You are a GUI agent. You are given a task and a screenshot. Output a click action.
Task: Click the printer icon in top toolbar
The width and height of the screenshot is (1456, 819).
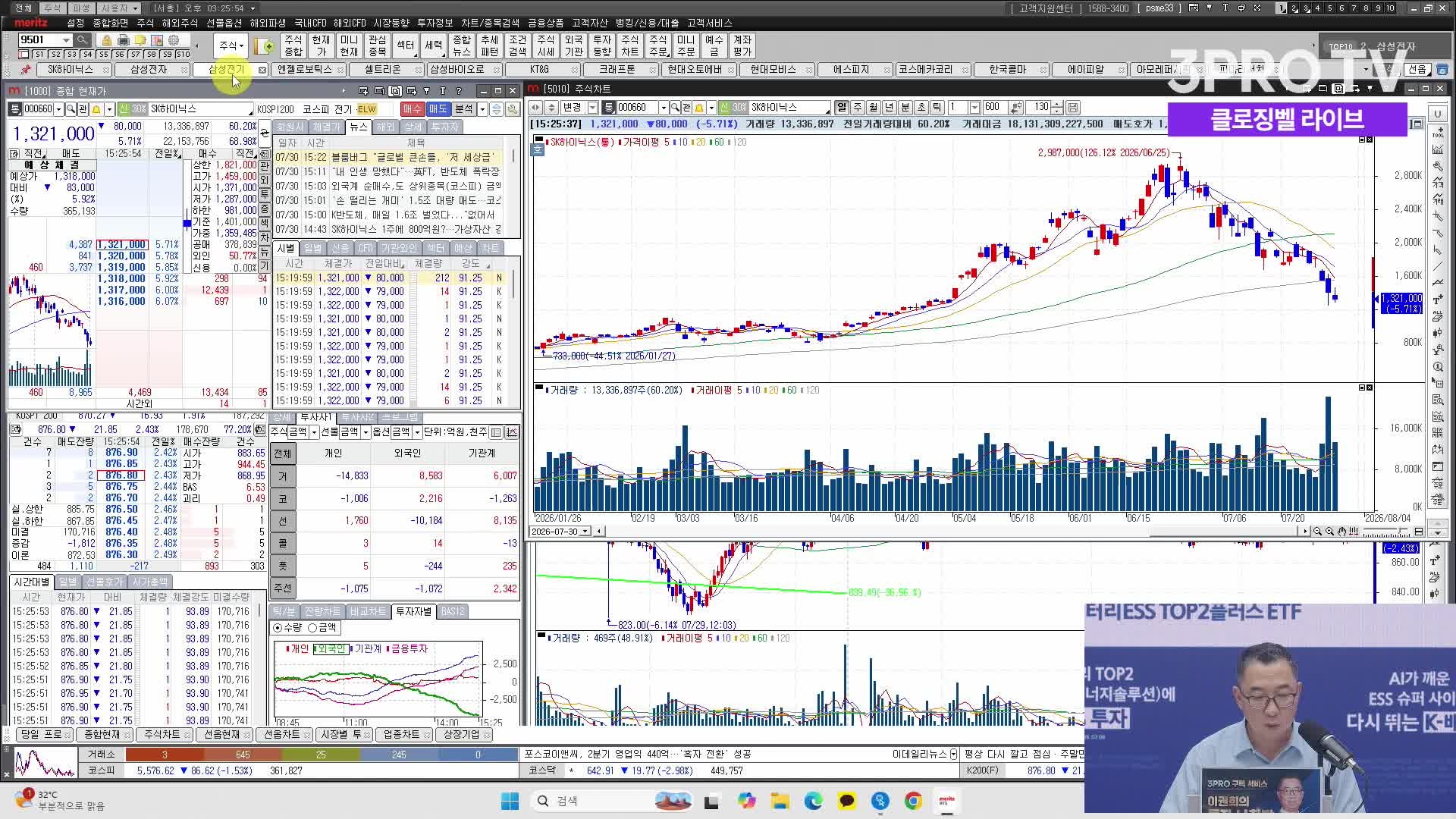point(123,40)
